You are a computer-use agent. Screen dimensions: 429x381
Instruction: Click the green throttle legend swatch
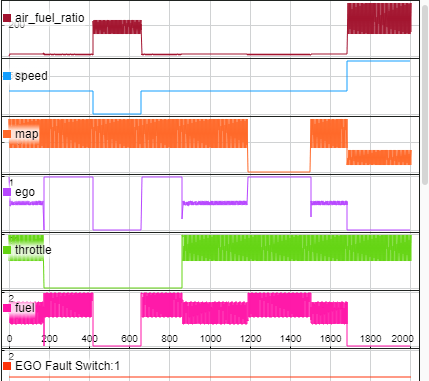(x=7, y=250)
